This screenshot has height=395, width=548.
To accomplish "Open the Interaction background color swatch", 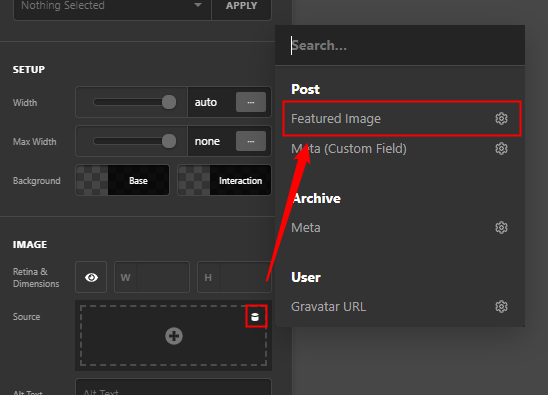I will point(224,180).
